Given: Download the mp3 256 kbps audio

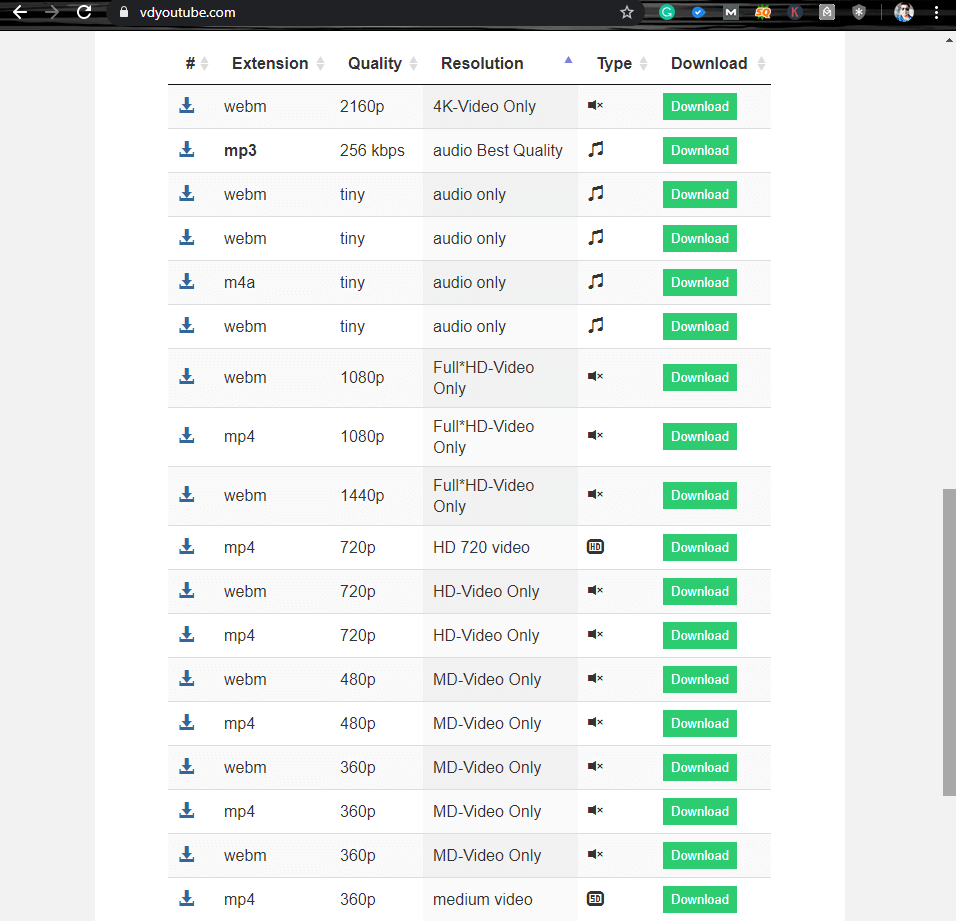Looking at the screenshot, I should tap(699, 151).
